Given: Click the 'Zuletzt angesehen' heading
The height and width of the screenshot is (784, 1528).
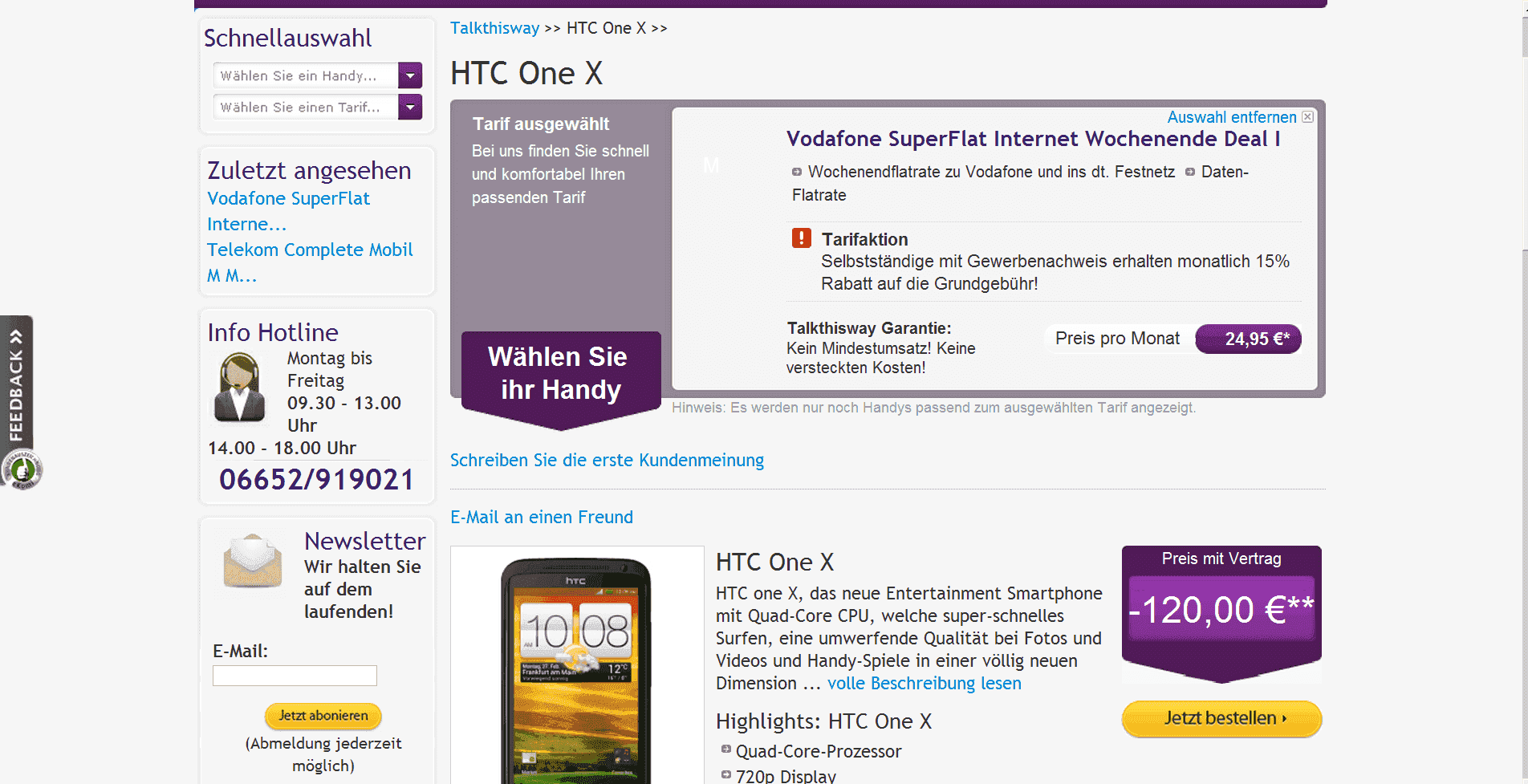Looking at the screenshot, I should 309,171.
